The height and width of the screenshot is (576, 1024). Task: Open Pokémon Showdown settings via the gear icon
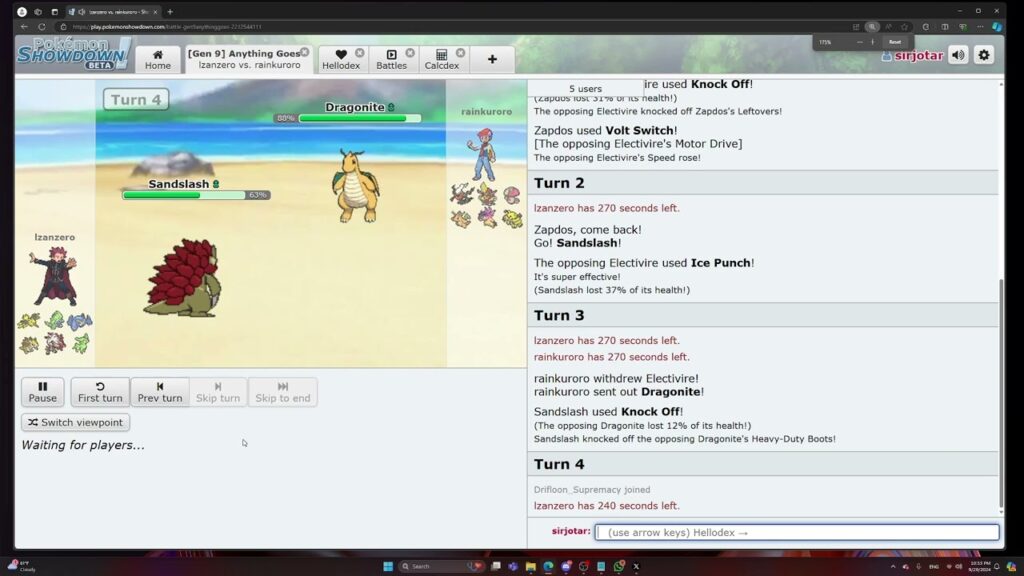[x=984, y=55]
